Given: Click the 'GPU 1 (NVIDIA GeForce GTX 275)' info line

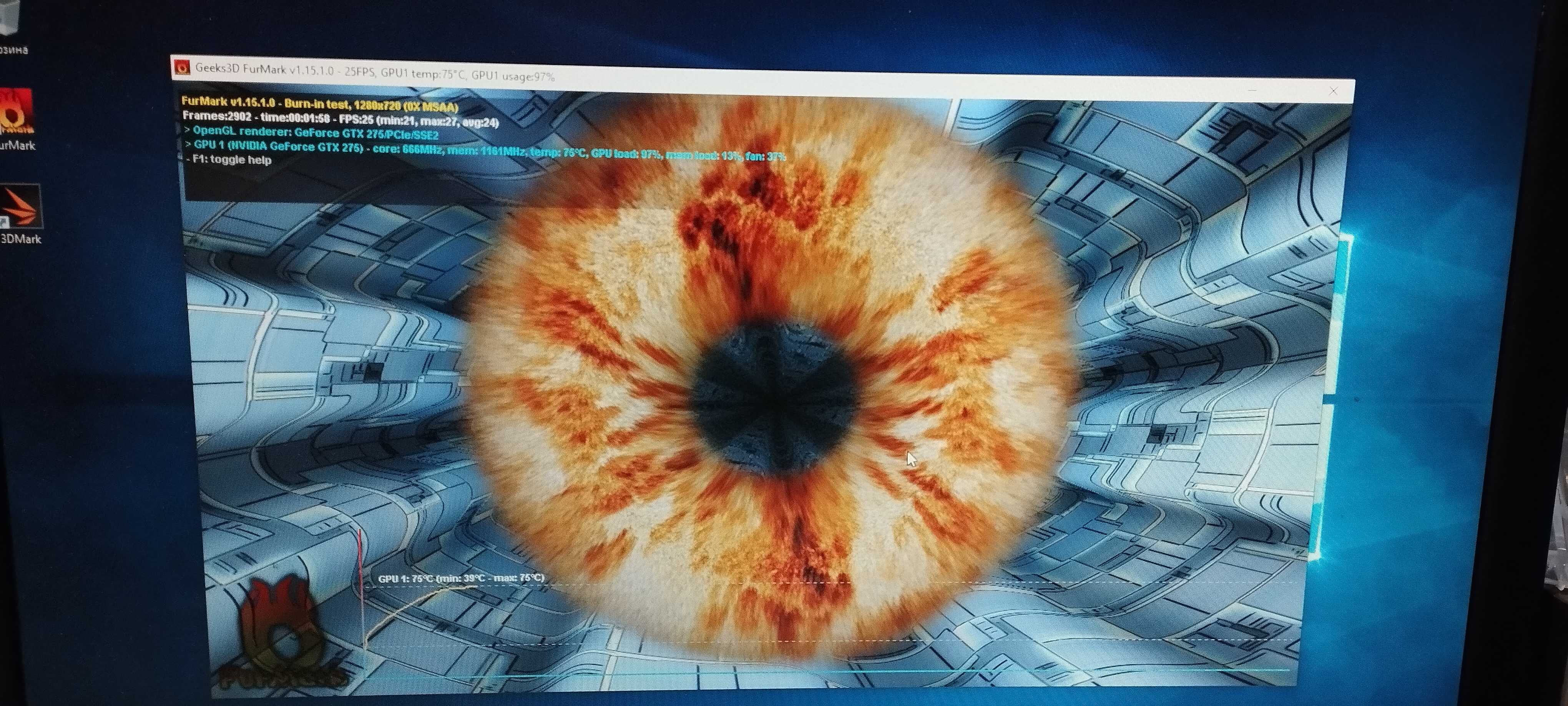Looking at the screenshot, I should point(485,150).
